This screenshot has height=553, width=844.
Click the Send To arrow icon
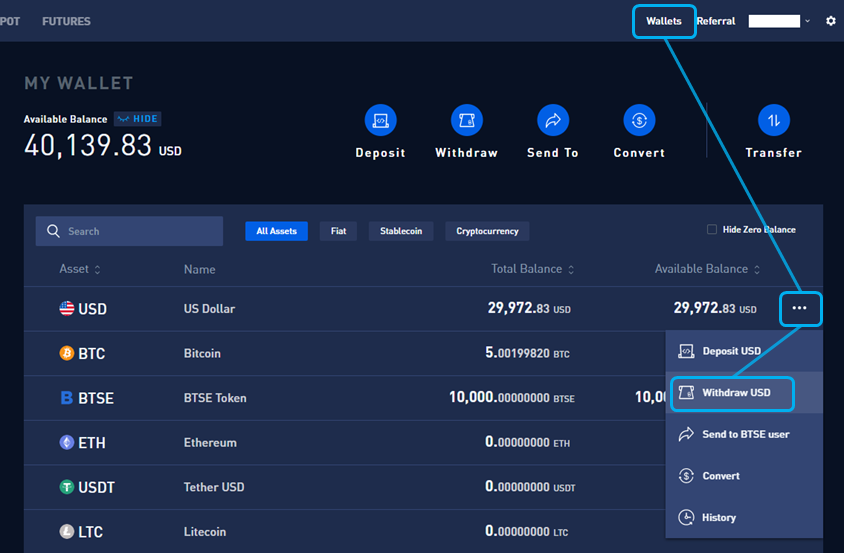(x=553, y=120)
